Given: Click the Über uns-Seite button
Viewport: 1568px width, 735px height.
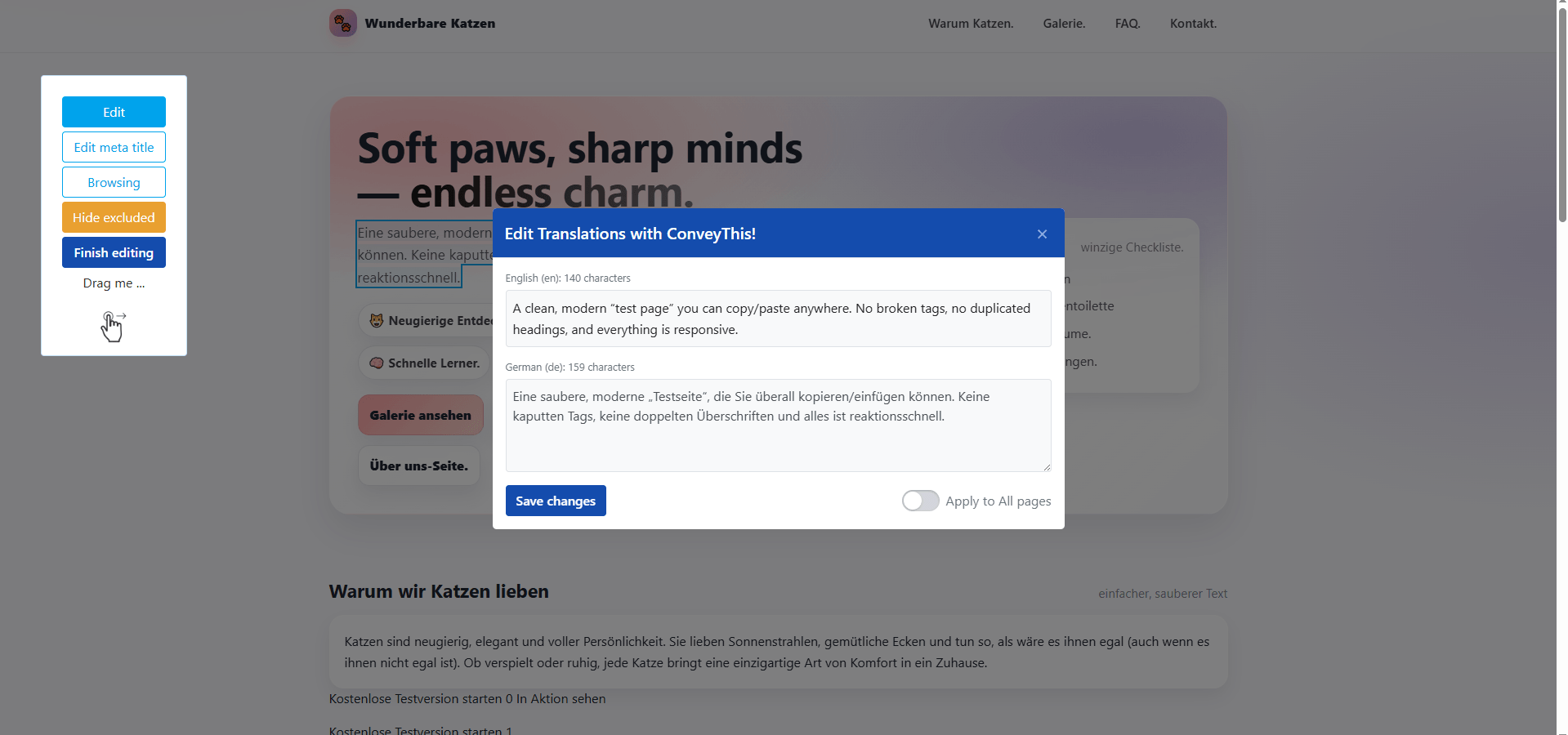Looking at the screenshot, I should pos(418,465).
